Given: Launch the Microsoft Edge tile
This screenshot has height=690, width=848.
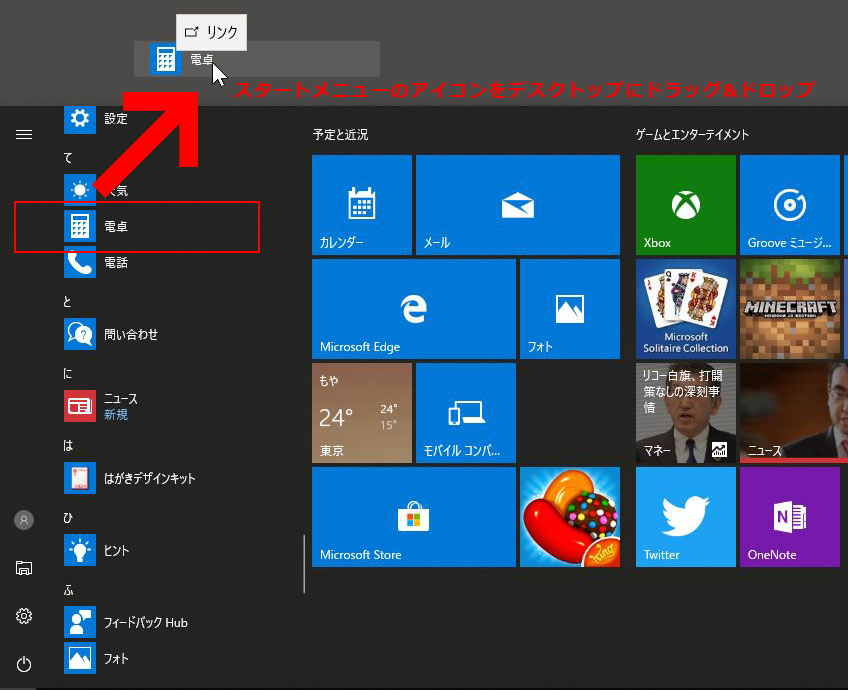Looking at the screenshot, I should click(x=413, y=309).
